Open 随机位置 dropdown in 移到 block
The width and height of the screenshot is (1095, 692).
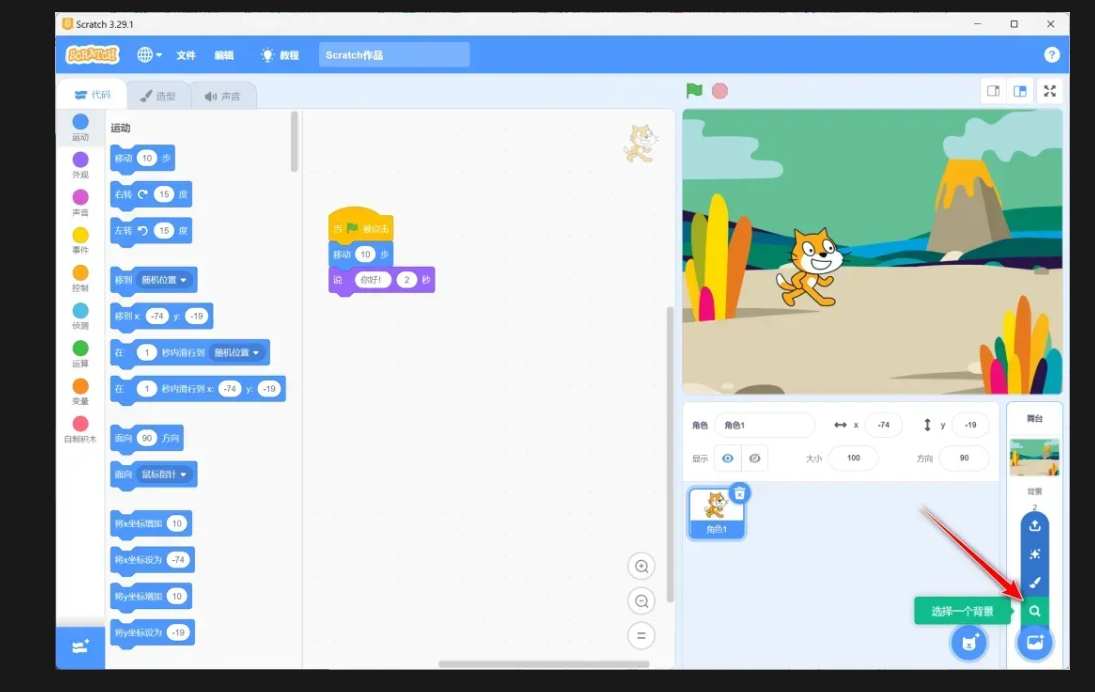pyautogui.click(x=165, y=280)
